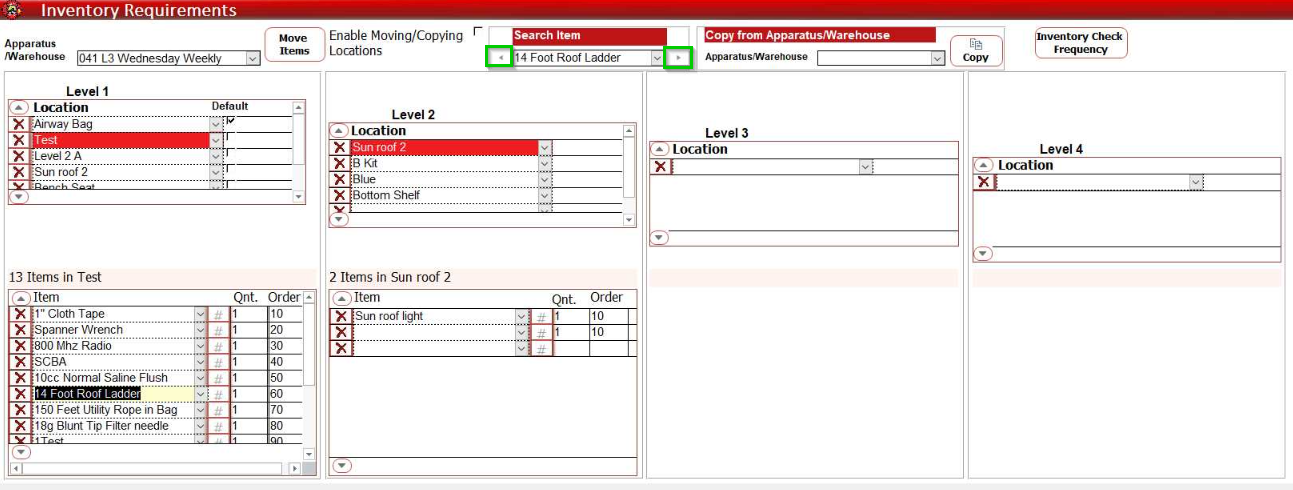The height and width of the screenshot is (490, 1293).
Task: Enable Moving/Copying Locations checkbox
Action: tap(477, 31)
